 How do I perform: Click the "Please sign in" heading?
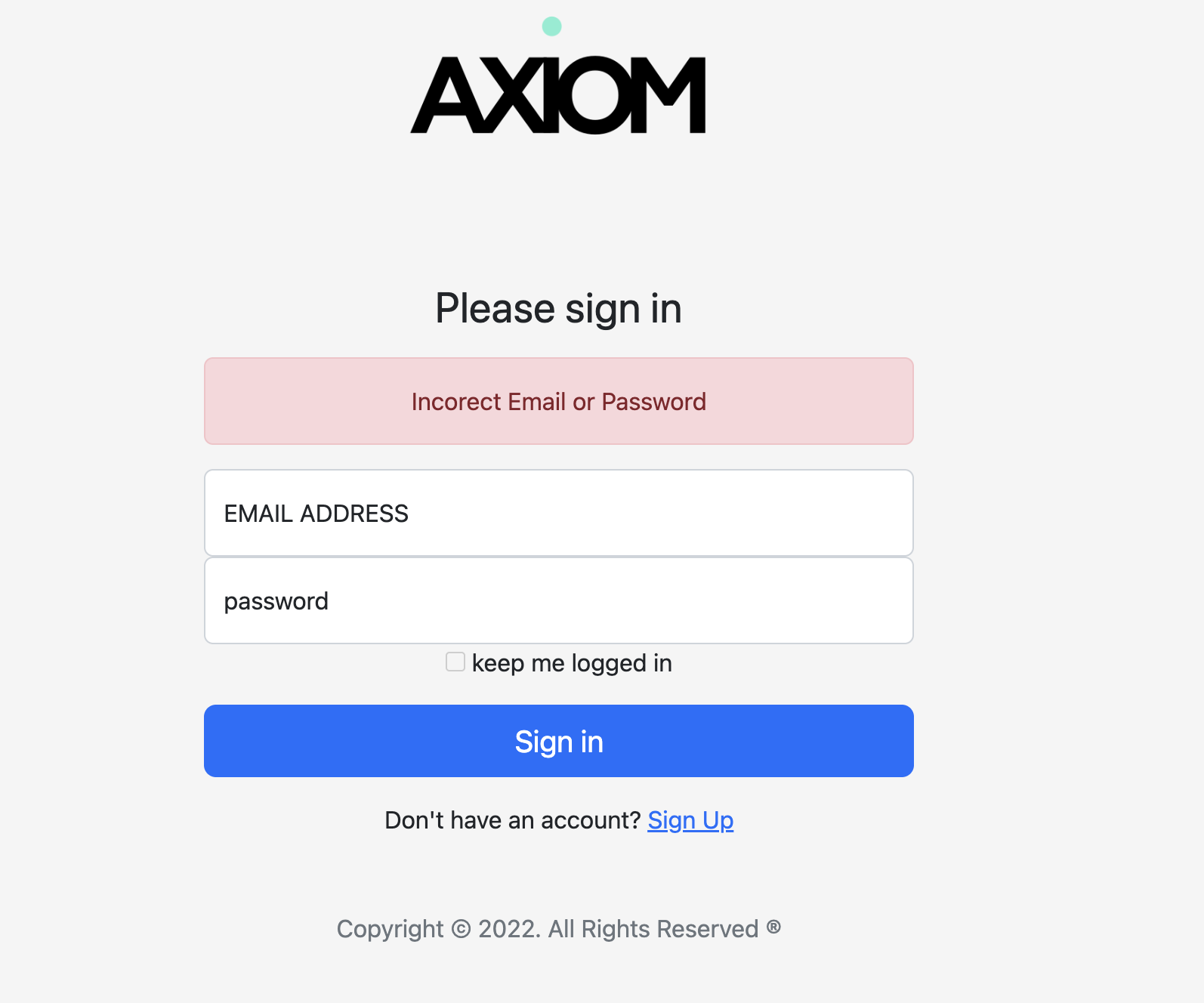pyautogui.click(x=559, y=309)
